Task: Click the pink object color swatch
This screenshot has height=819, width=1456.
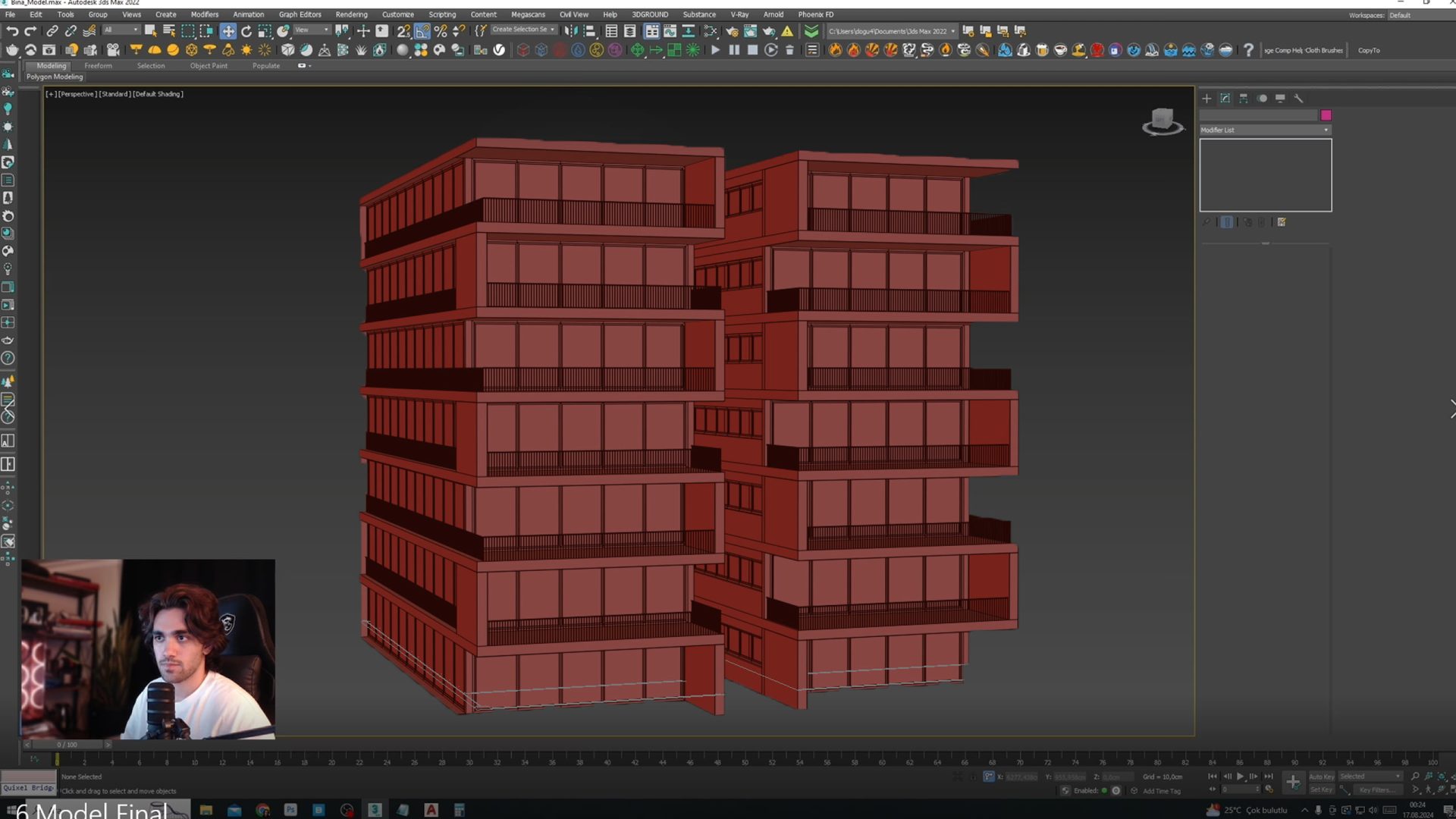Action: click(x=1326, y=115)
